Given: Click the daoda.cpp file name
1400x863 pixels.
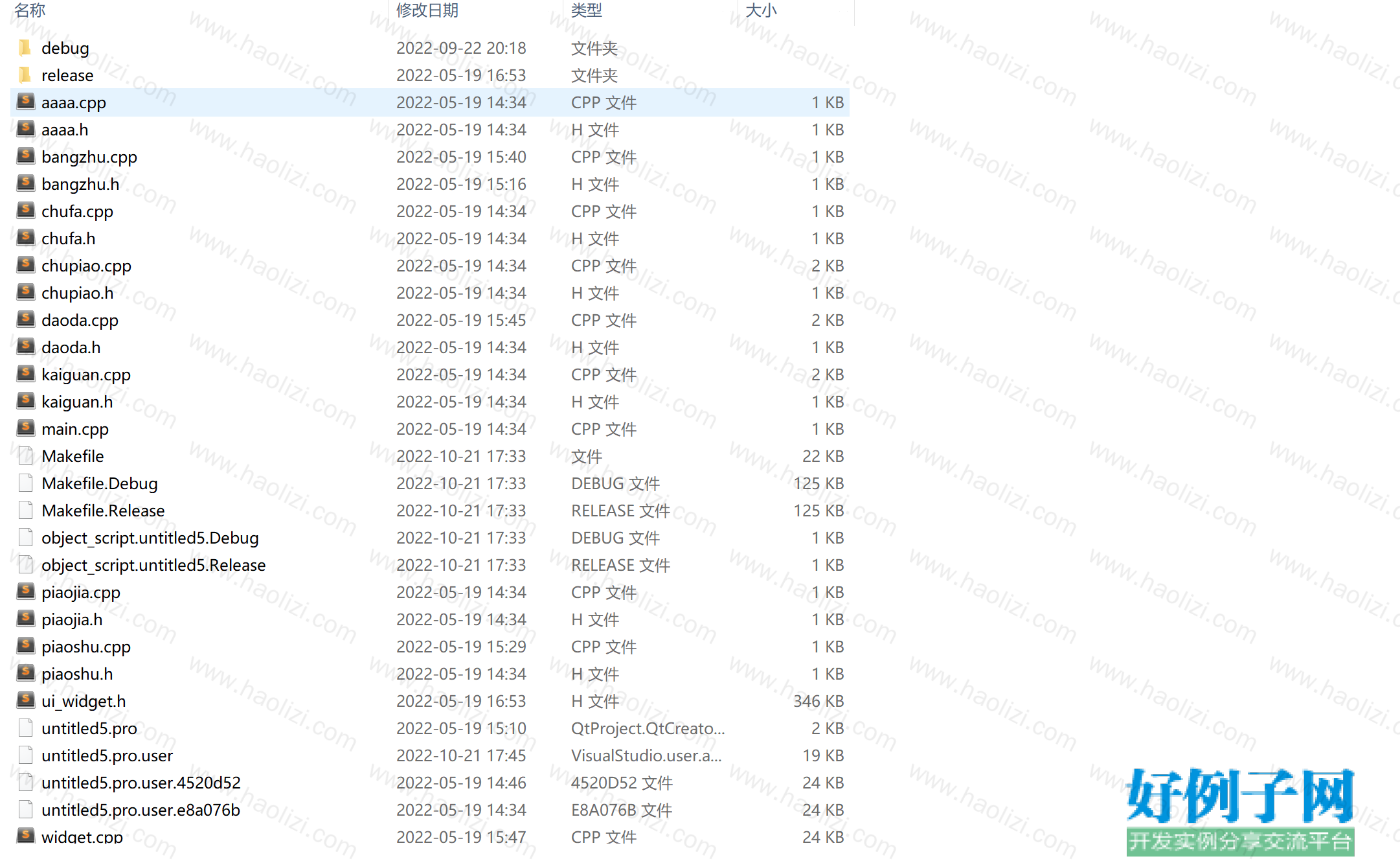Looking at the screenshot, I should pyautogui.click(x=80, y=320).
